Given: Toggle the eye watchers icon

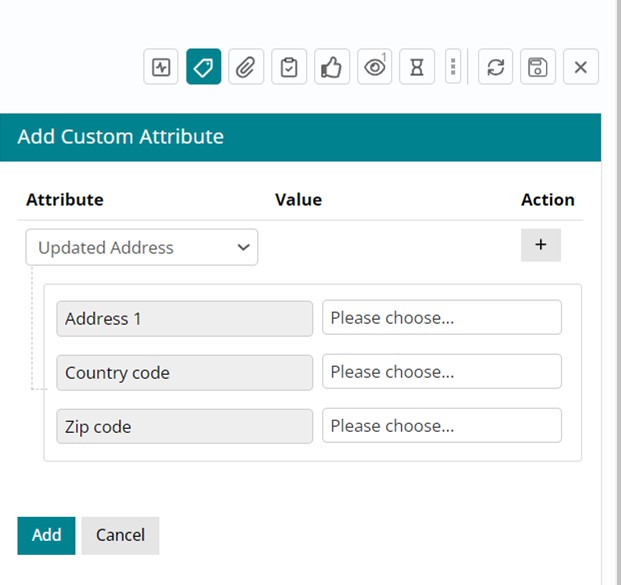Looking at the screenshot, I should (375, 68).
